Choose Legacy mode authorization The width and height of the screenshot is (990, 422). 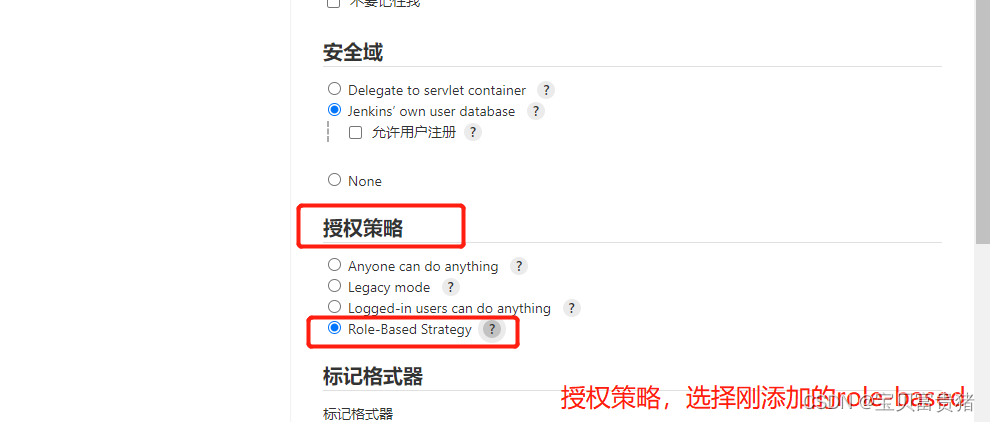coord(335,286)
